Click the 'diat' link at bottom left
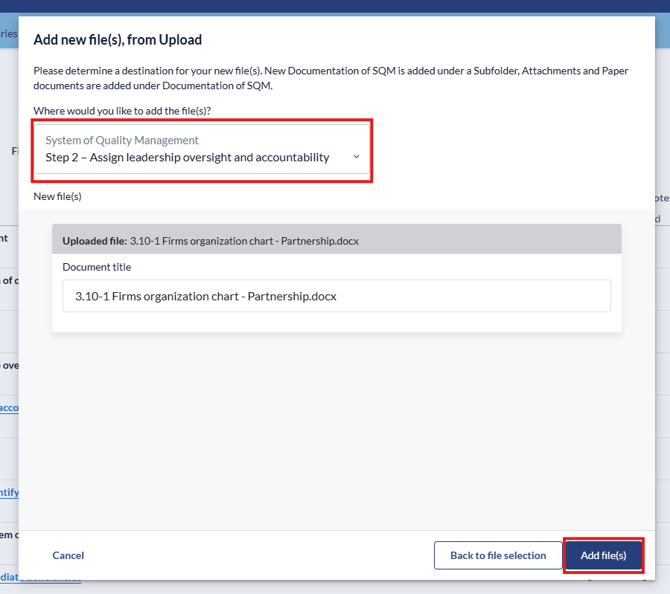670x594 pixels. point(9,576)
